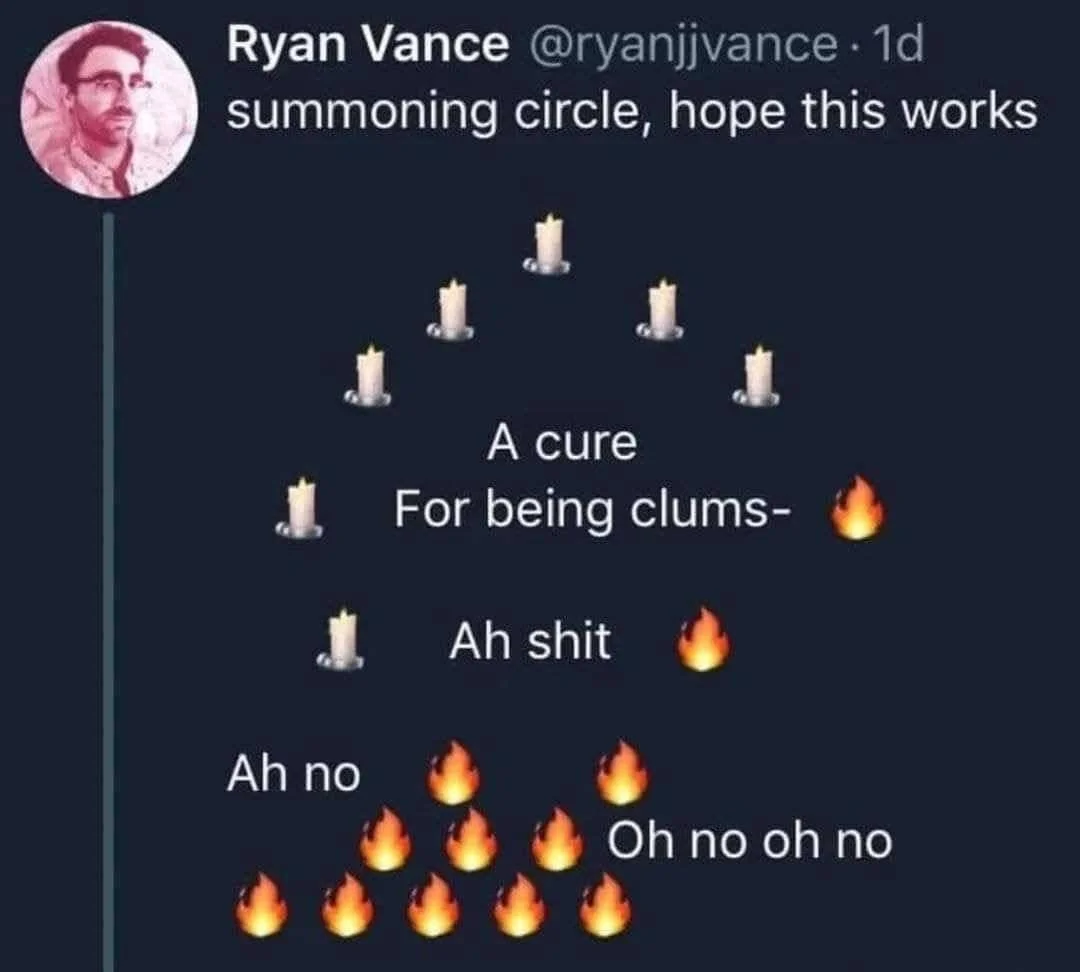The height and width of the screenshot is (972, 1080).
Task: Click the fire emoji right of "Ah shit"
Action: [703, 639]
